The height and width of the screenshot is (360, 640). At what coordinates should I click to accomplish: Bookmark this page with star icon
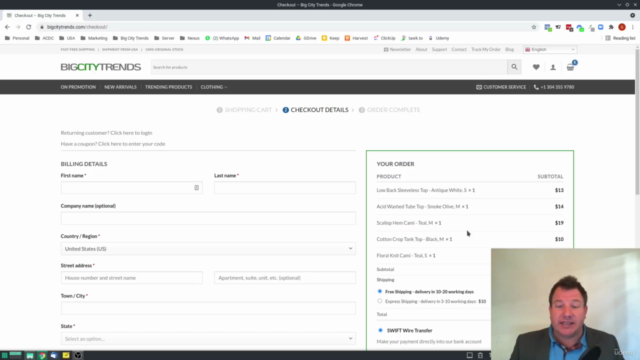click(x=534, y=27)
